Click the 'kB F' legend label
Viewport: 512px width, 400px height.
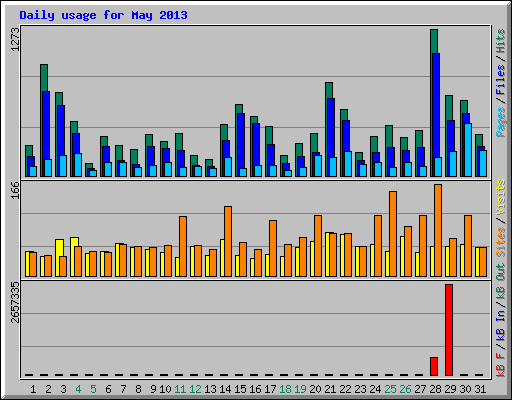(501, 365)
